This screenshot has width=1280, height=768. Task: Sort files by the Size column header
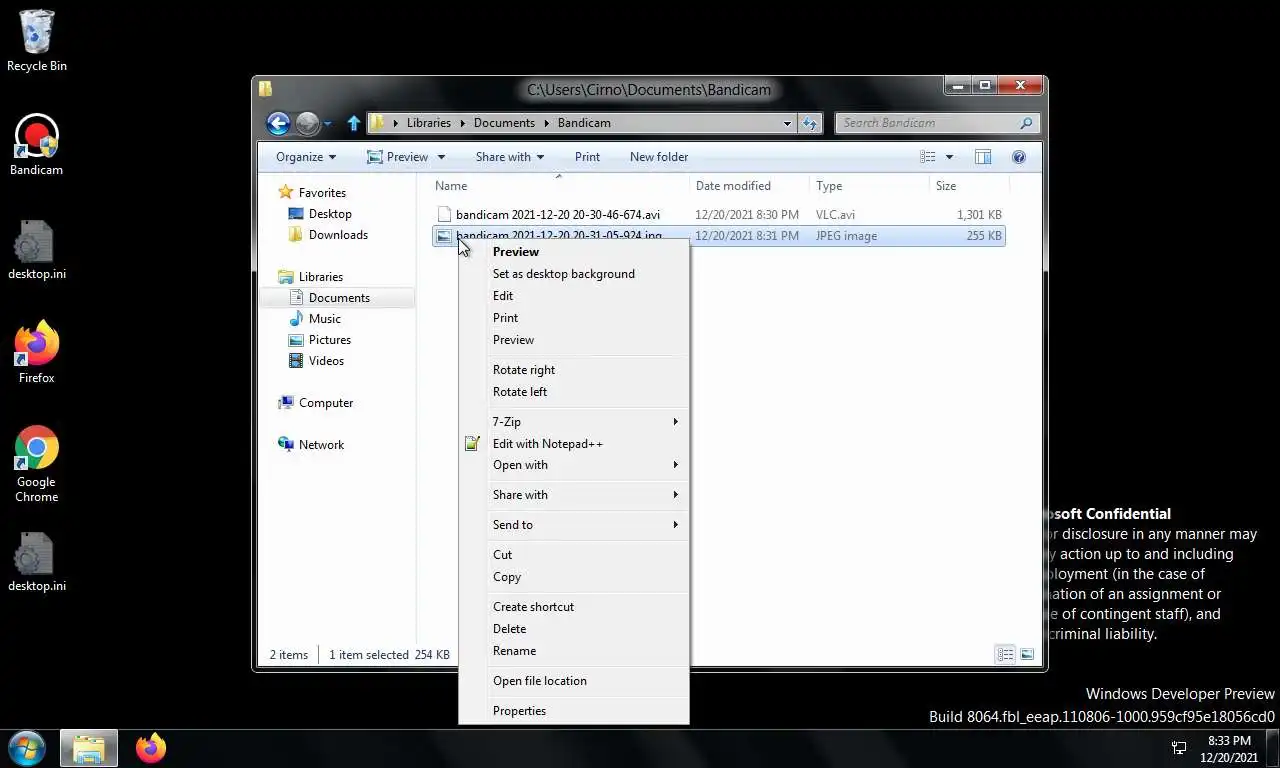pyautogui.click(x=968, y=186)
